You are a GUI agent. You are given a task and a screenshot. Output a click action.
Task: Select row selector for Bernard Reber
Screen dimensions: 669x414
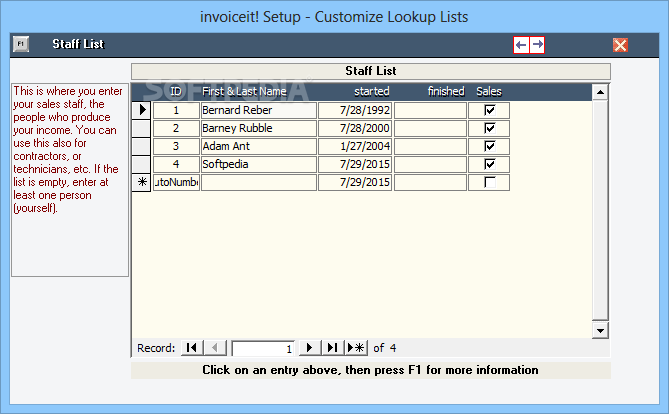pos(141,110)
